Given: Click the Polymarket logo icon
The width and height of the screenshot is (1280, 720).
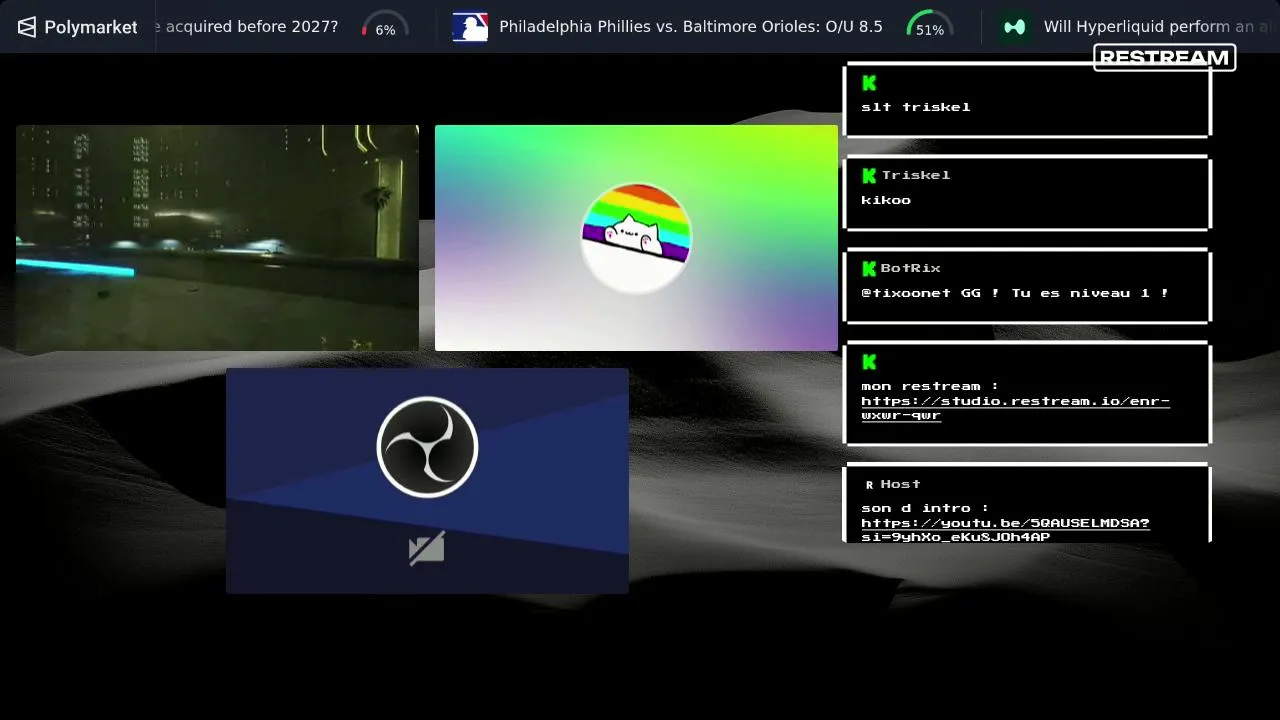Looking at the screenshot, I should (27, 27).
